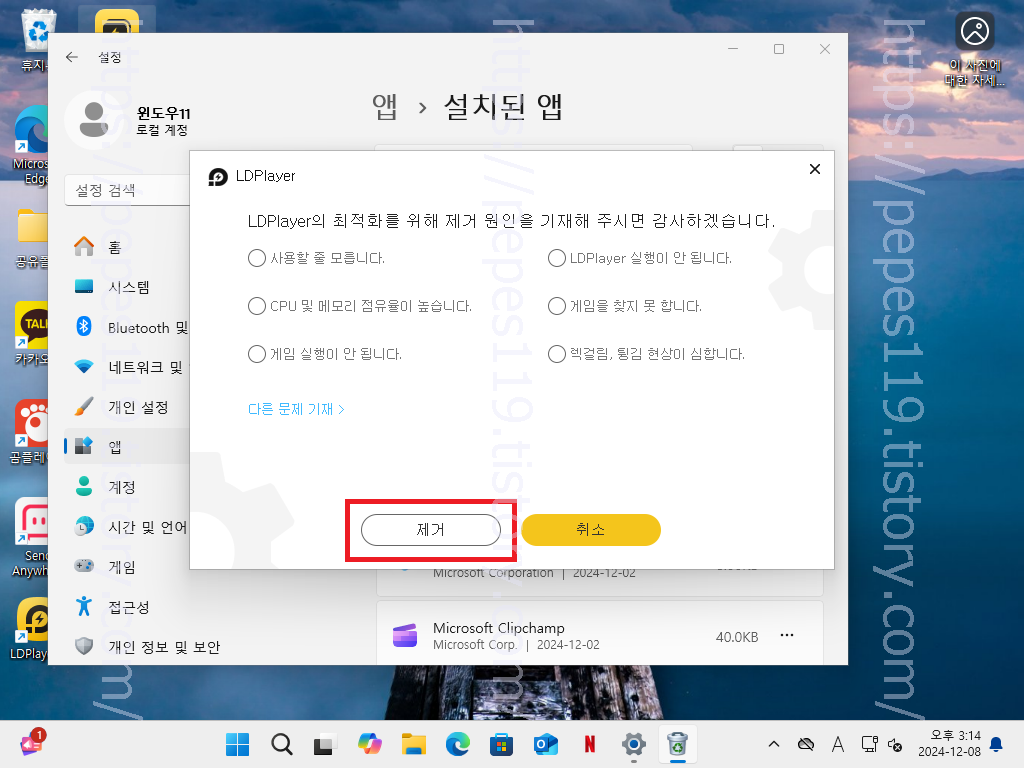The height and width of the screenshot is (768, 1024).
Task: Open the Windows Start menu
Action: [x=237, y=744]
